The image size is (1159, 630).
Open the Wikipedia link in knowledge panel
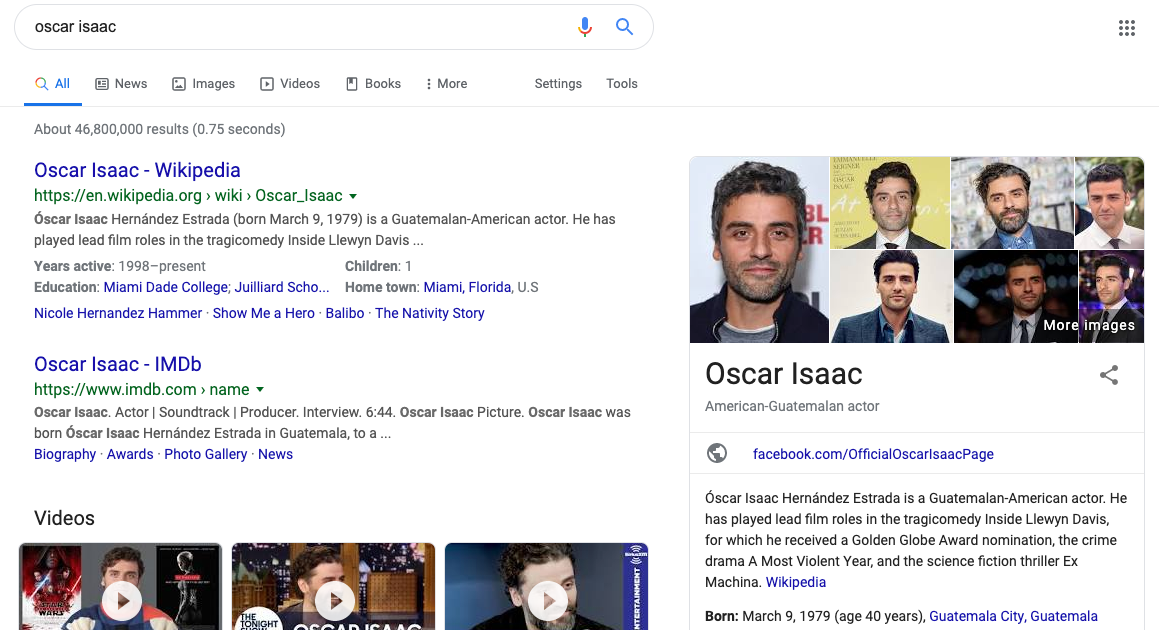(796, 582)
